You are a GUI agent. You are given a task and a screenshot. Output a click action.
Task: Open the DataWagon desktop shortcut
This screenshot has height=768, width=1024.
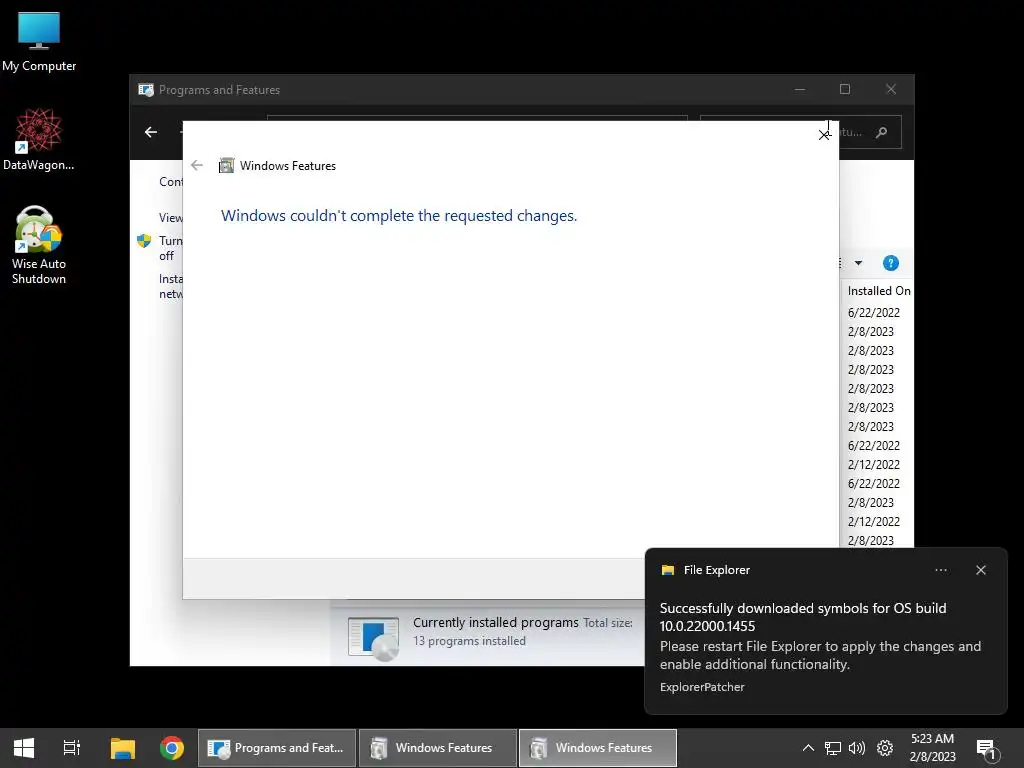click(39, 140)
